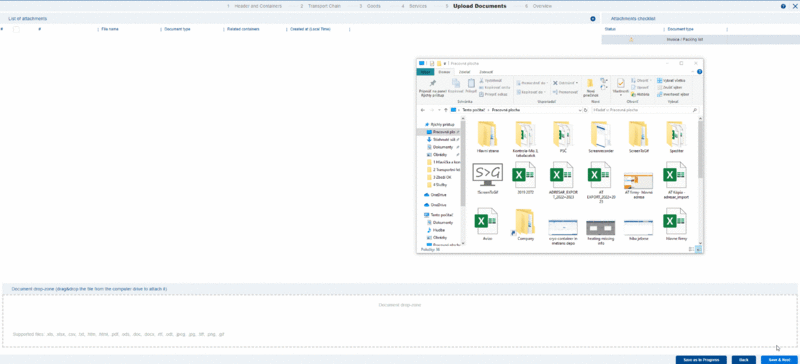The height and width of the screenshot is (364, 800).
Task: Select Hudba in Explorer navigation pane
Action: point(439,230)
